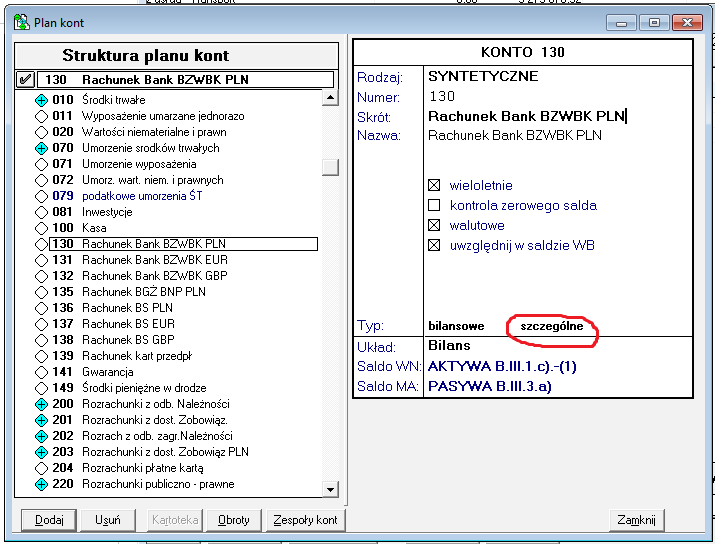
Task: Click the Plan kont window title icon
Action: click(x=21, y=22)
